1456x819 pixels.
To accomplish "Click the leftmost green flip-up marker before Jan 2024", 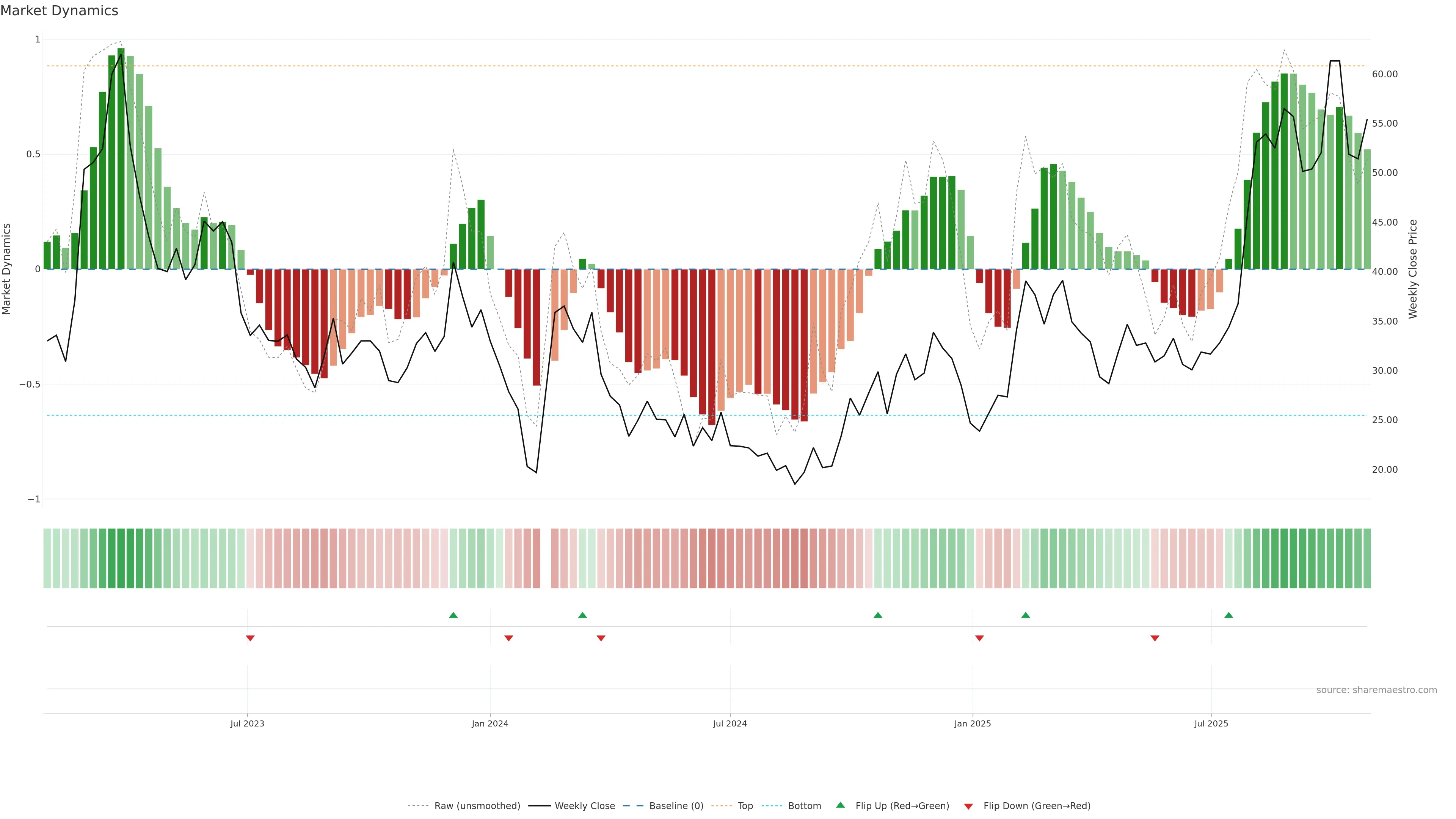I will [453, 615].
